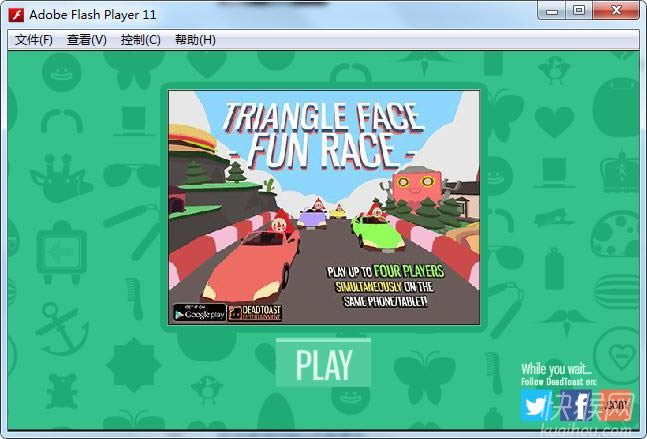Open the 查看(V) menu
Viewport: 647px width, 439px height.
pyautogui.click(x=87, y=40)
